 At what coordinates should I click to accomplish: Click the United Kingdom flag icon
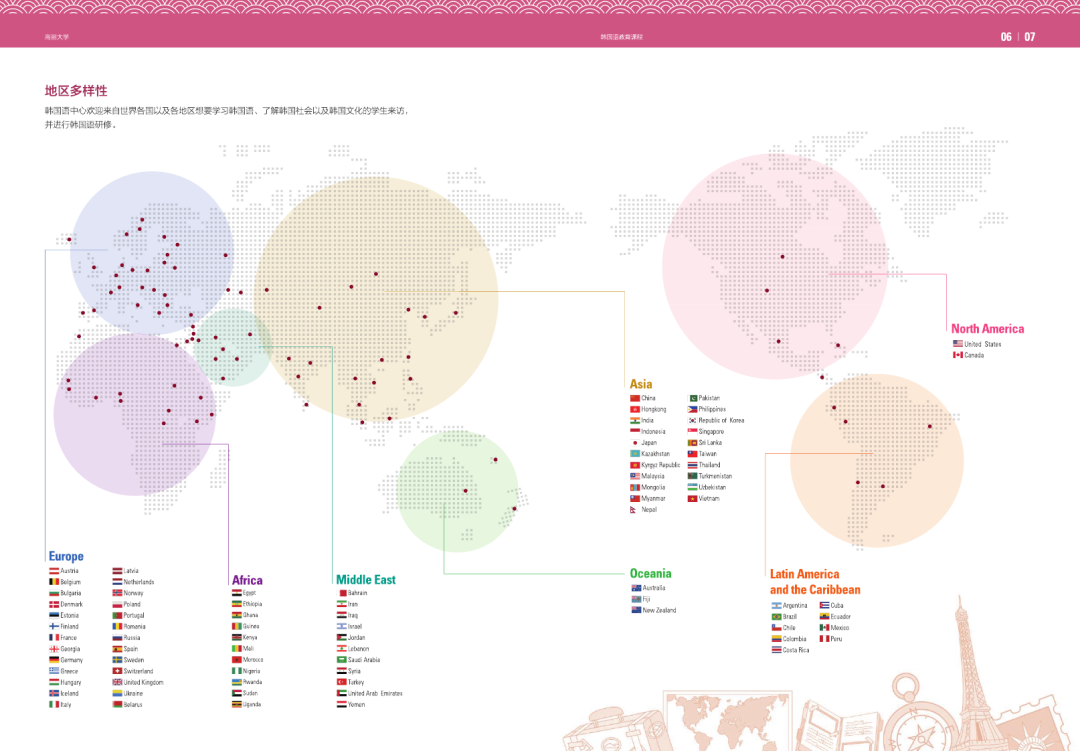117,682
